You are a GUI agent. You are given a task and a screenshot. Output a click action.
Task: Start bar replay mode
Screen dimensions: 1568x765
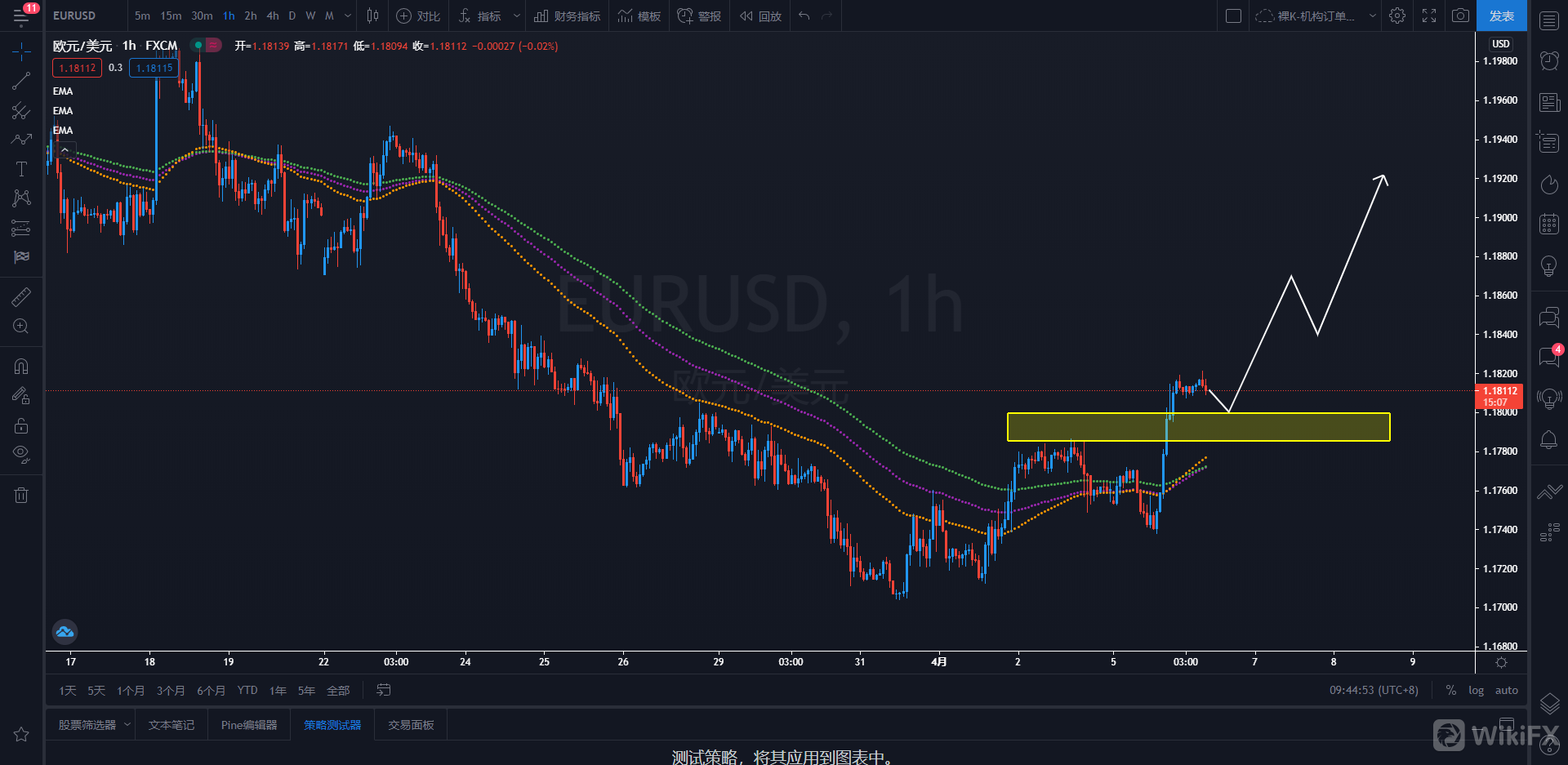[760, 16]
